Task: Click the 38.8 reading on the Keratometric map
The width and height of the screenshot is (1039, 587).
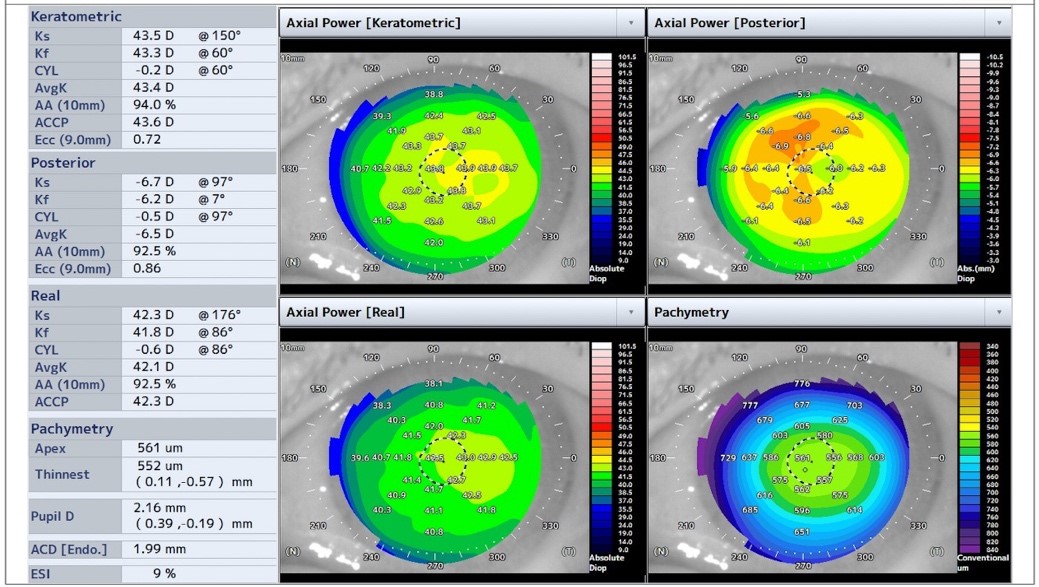Action: (434, 94)
